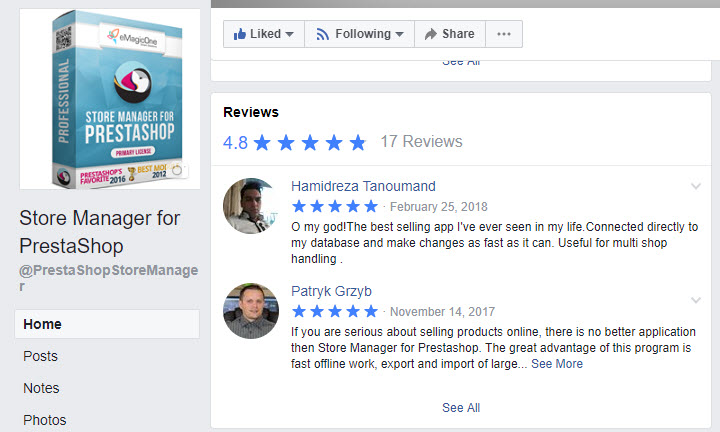The height and width of the screenshot is (432, 720).
Task: Click See More on Patryk Grzyb's review
Action: point(557,364)
